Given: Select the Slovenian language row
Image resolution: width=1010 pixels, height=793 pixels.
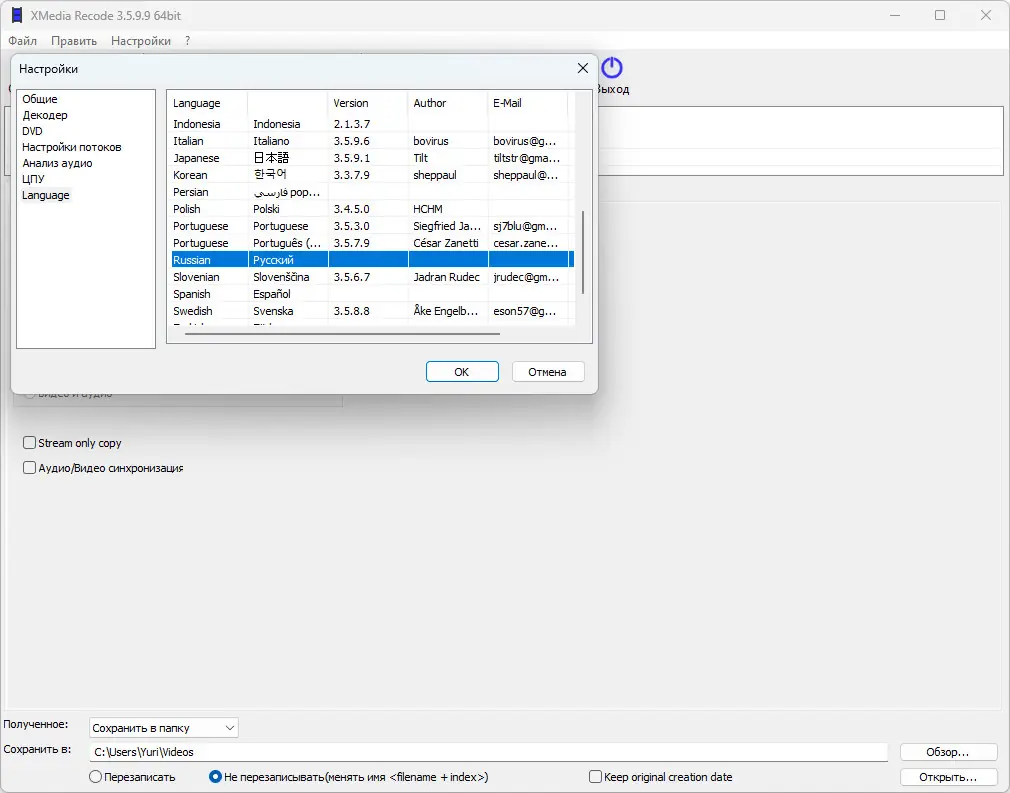Looking at the screenshot, I should click(371, 277).
